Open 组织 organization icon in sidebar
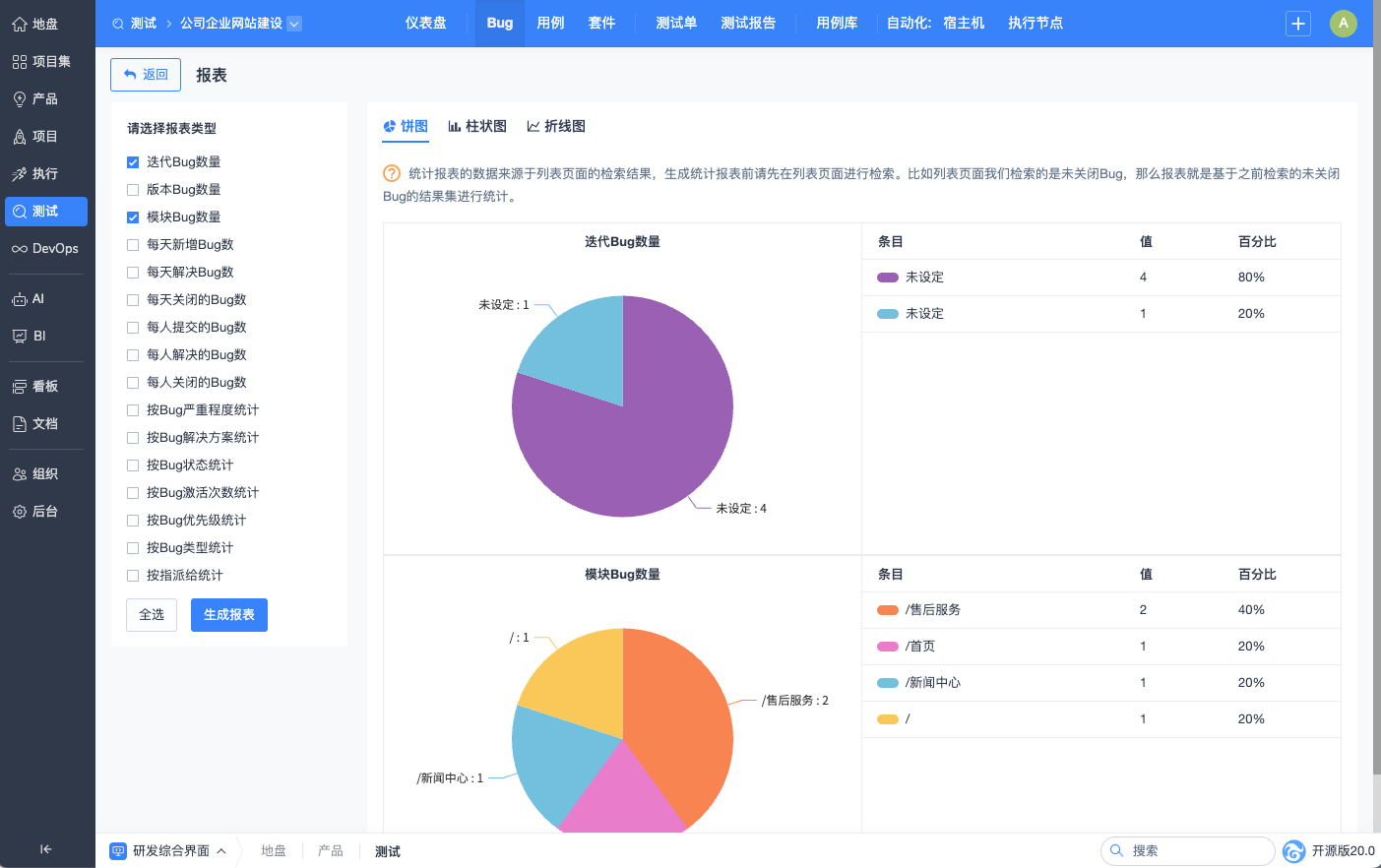1381x868 pixels. pos(20,473)
